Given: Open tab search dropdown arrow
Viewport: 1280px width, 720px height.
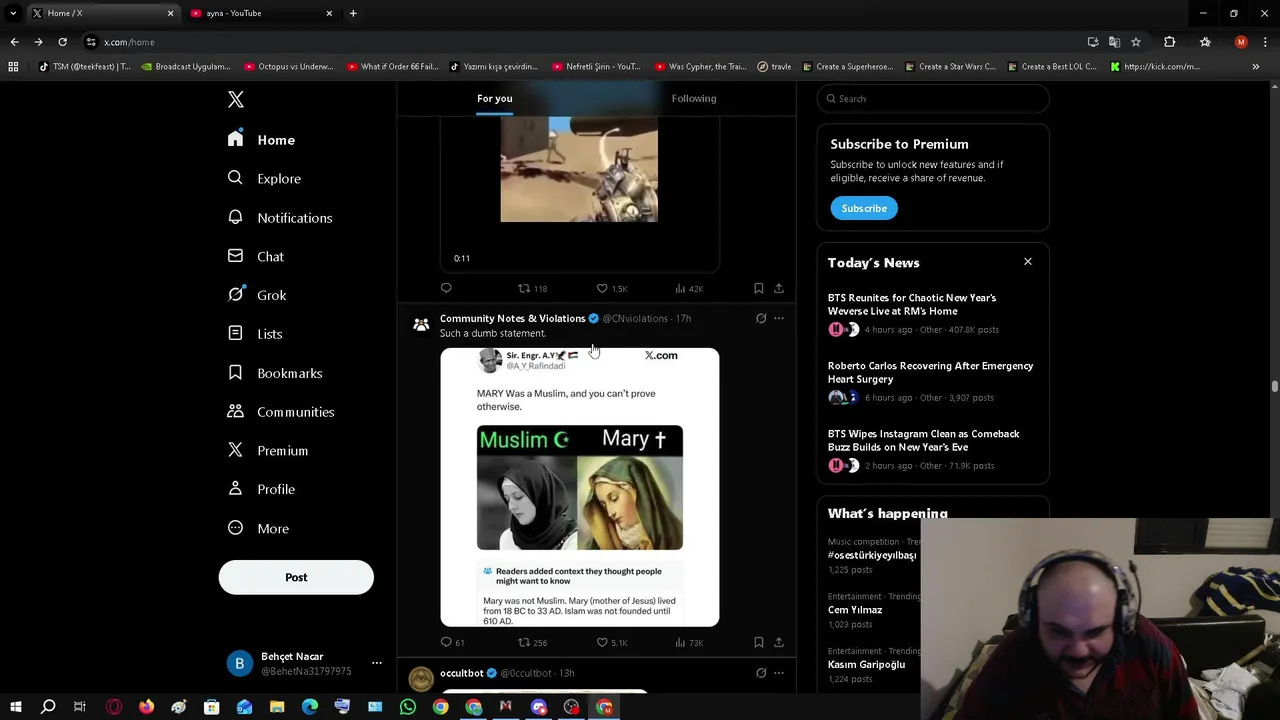Looking at the screenshot, I should [13, 13].
